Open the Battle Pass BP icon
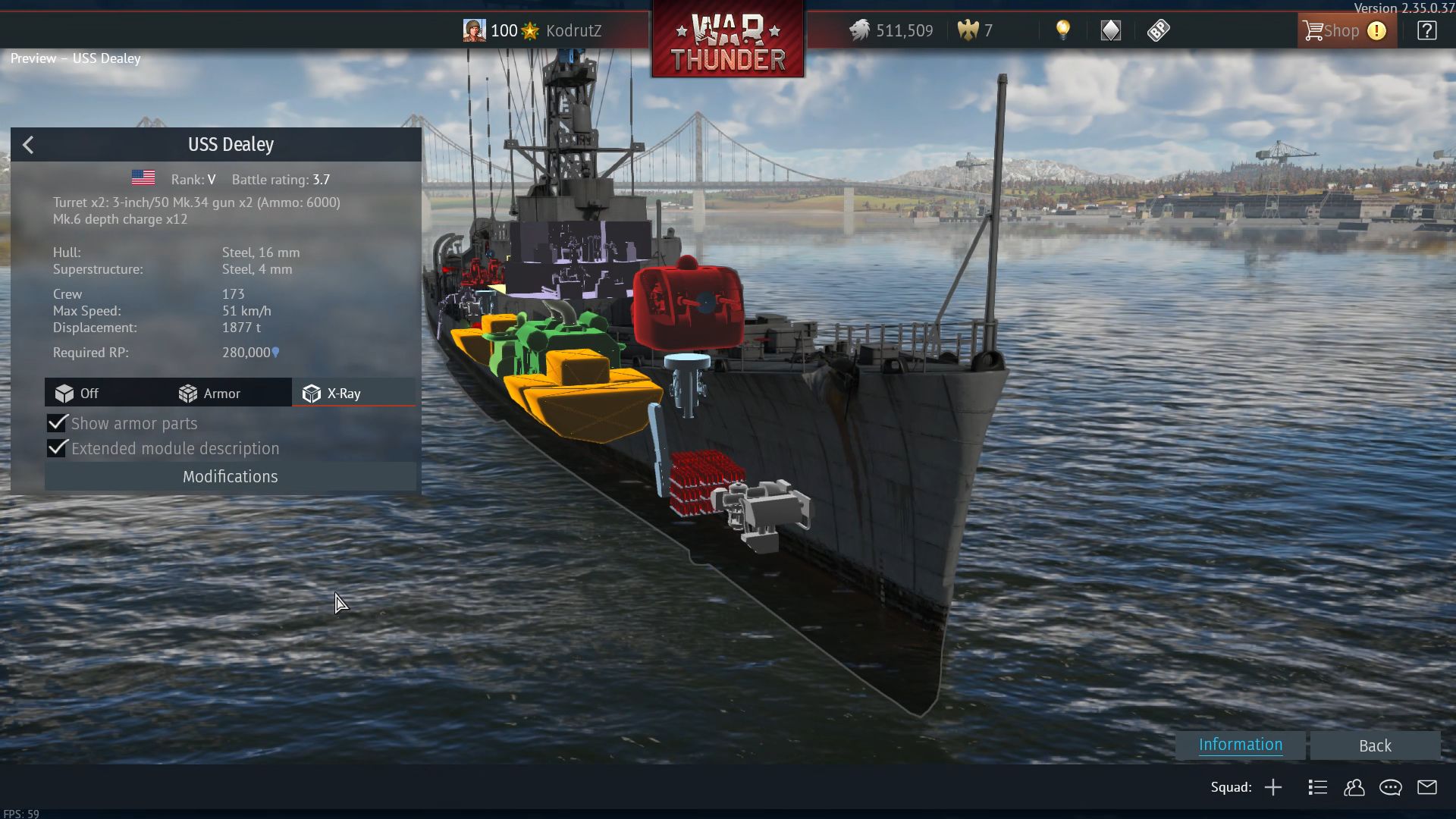 1159,30
